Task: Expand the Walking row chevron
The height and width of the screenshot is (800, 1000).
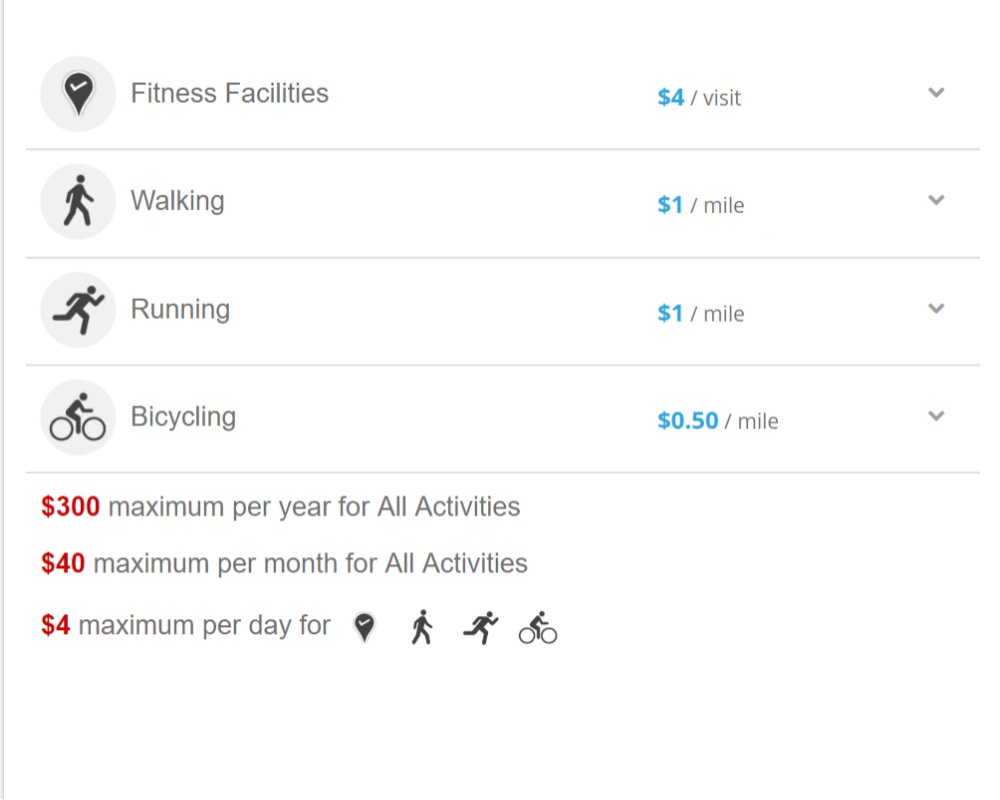Action: click(x=936, y=200)
